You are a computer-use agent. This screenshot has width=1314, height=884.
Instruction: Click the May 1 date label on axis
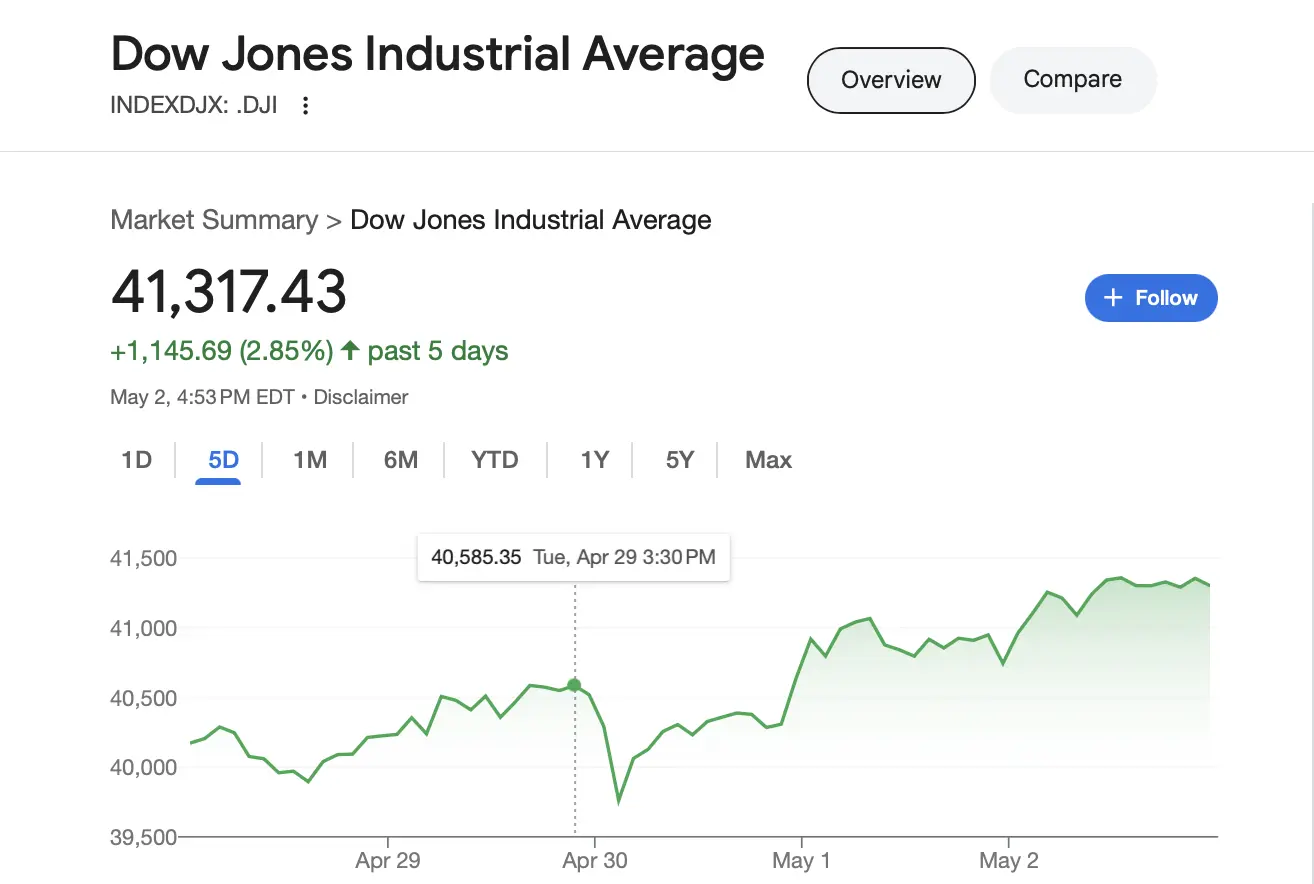pos(801,861)
